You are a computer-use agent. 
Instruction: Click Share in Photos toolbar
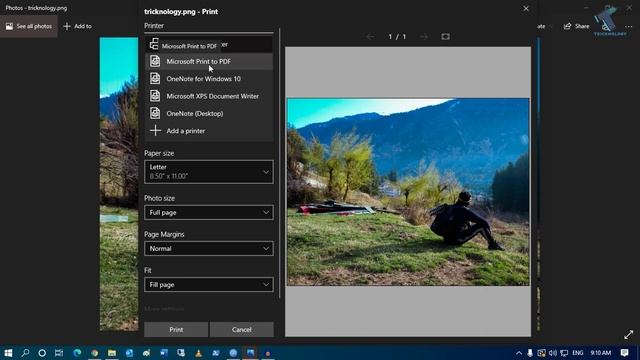(x=576, y=26)
